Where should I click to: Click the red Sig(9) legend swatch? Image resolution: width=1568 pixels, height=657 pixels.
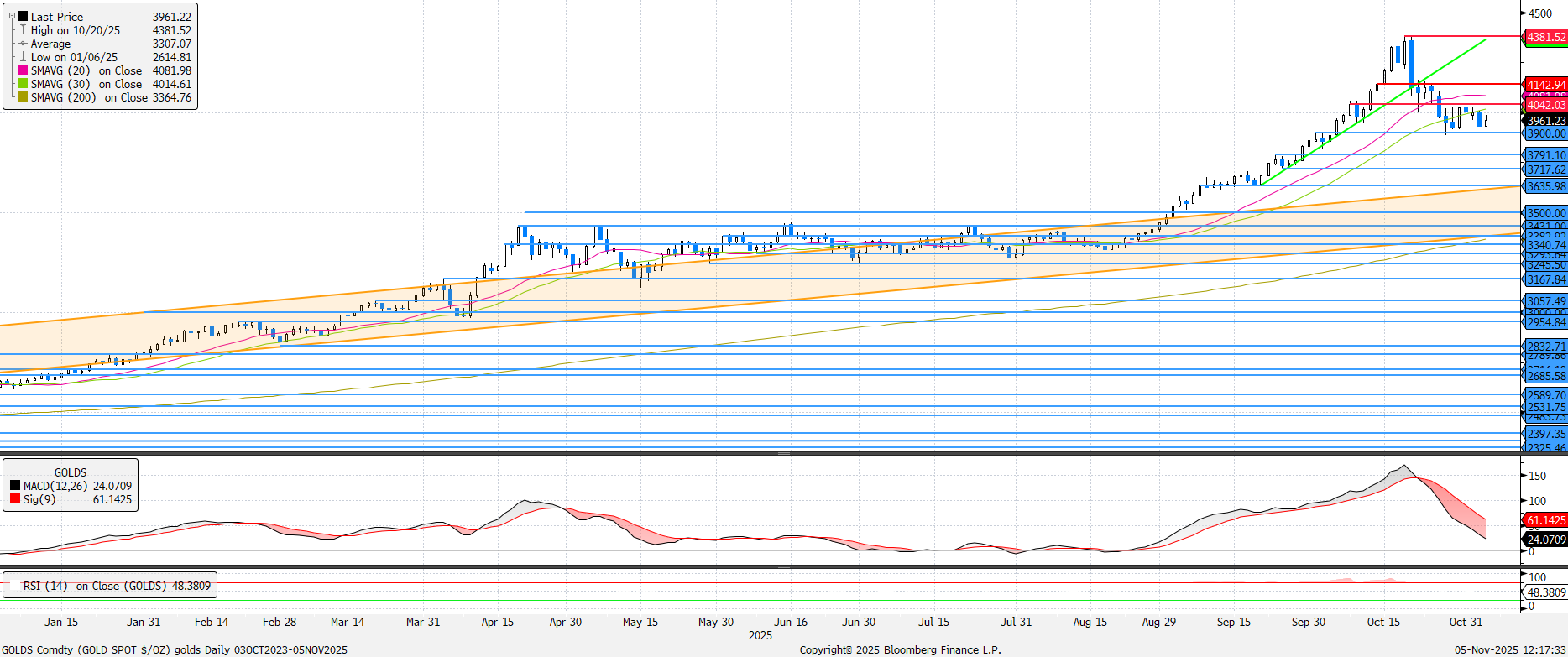click(15, 499)
